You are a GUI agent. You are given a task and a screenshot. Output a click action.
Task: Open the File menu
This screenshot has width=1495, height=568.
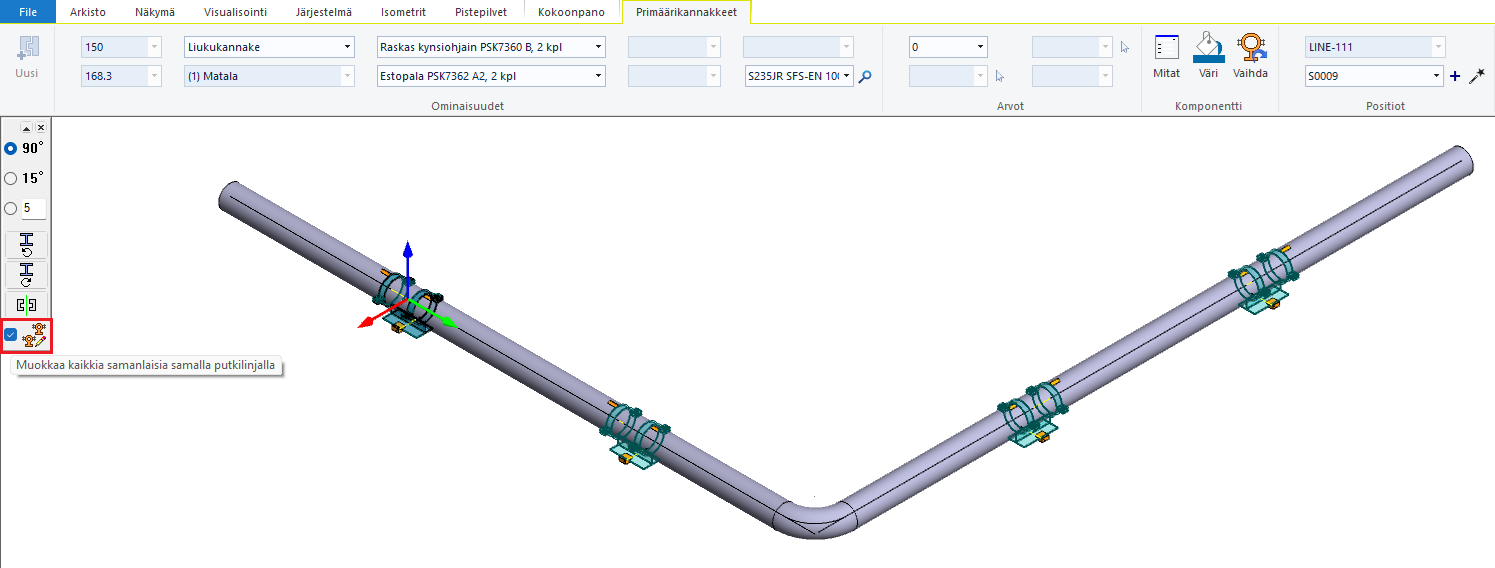click(28, 12)
